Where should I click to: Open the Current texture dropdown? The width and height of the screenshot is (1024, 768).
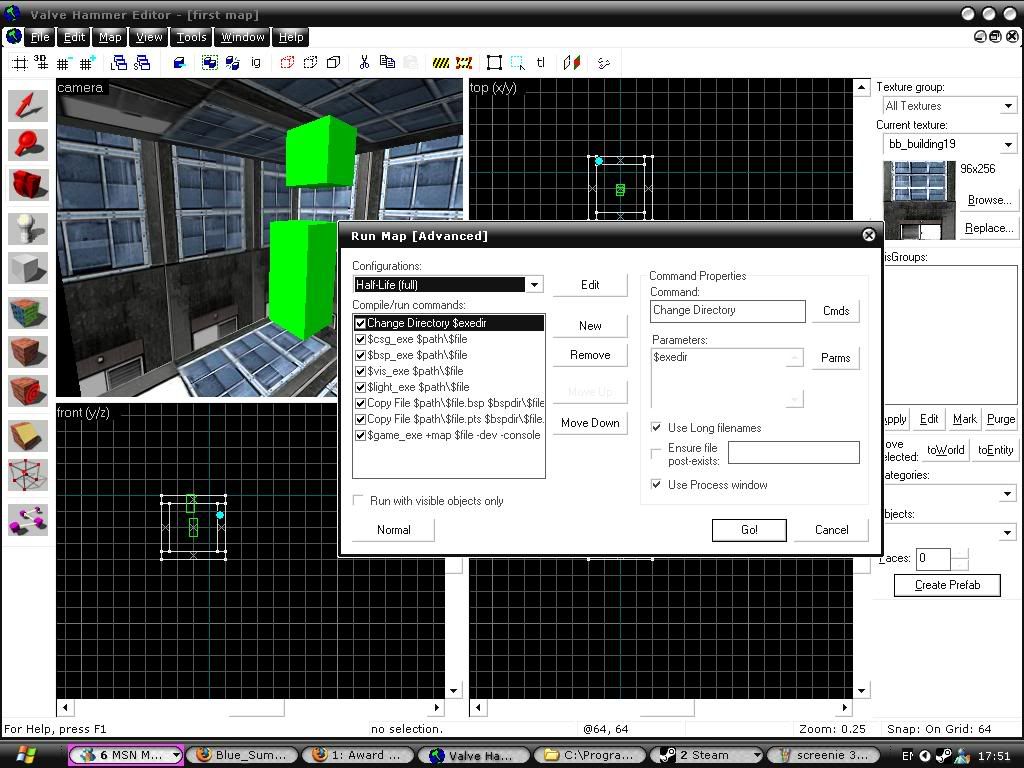[1008, 144]
